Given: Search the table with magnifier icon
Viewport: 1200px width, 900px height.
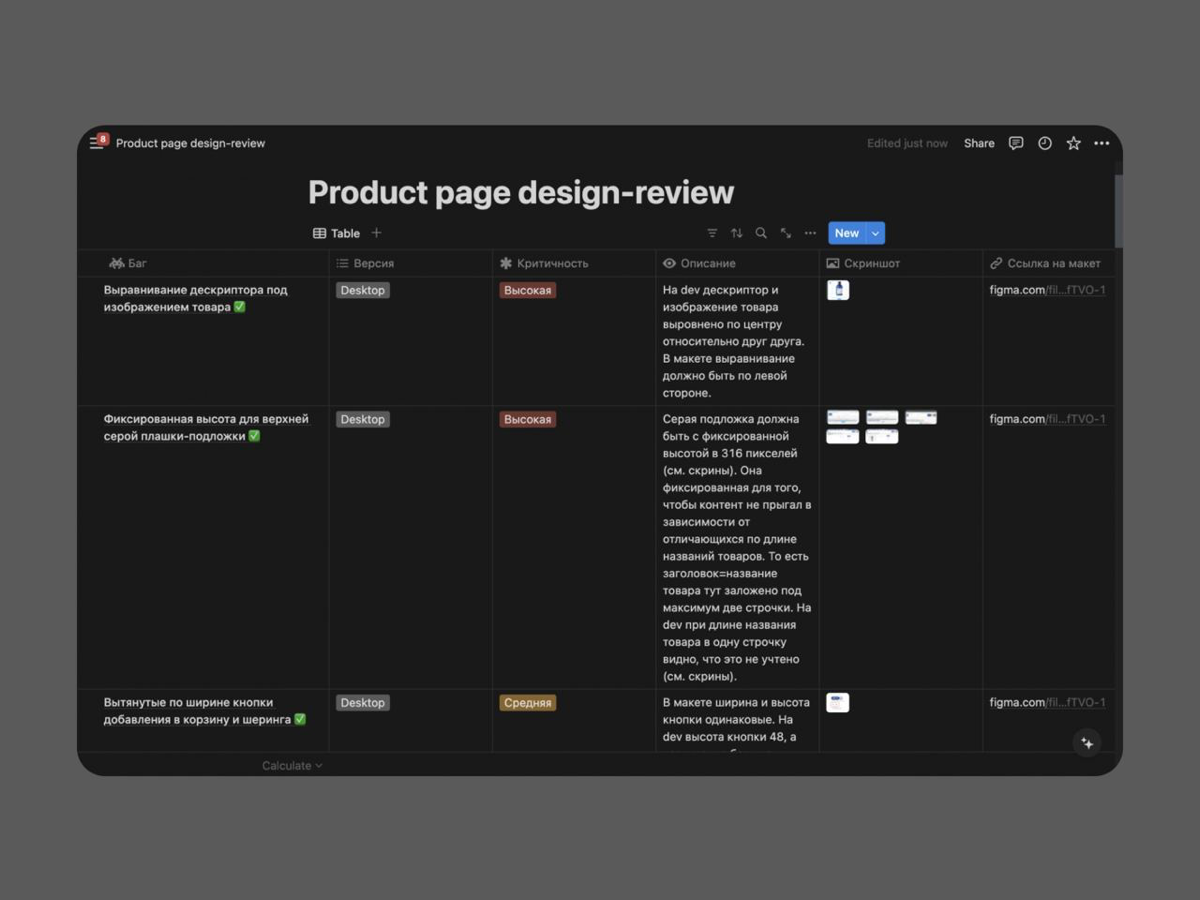Looking at the screenshot, I should click(761, 233).
